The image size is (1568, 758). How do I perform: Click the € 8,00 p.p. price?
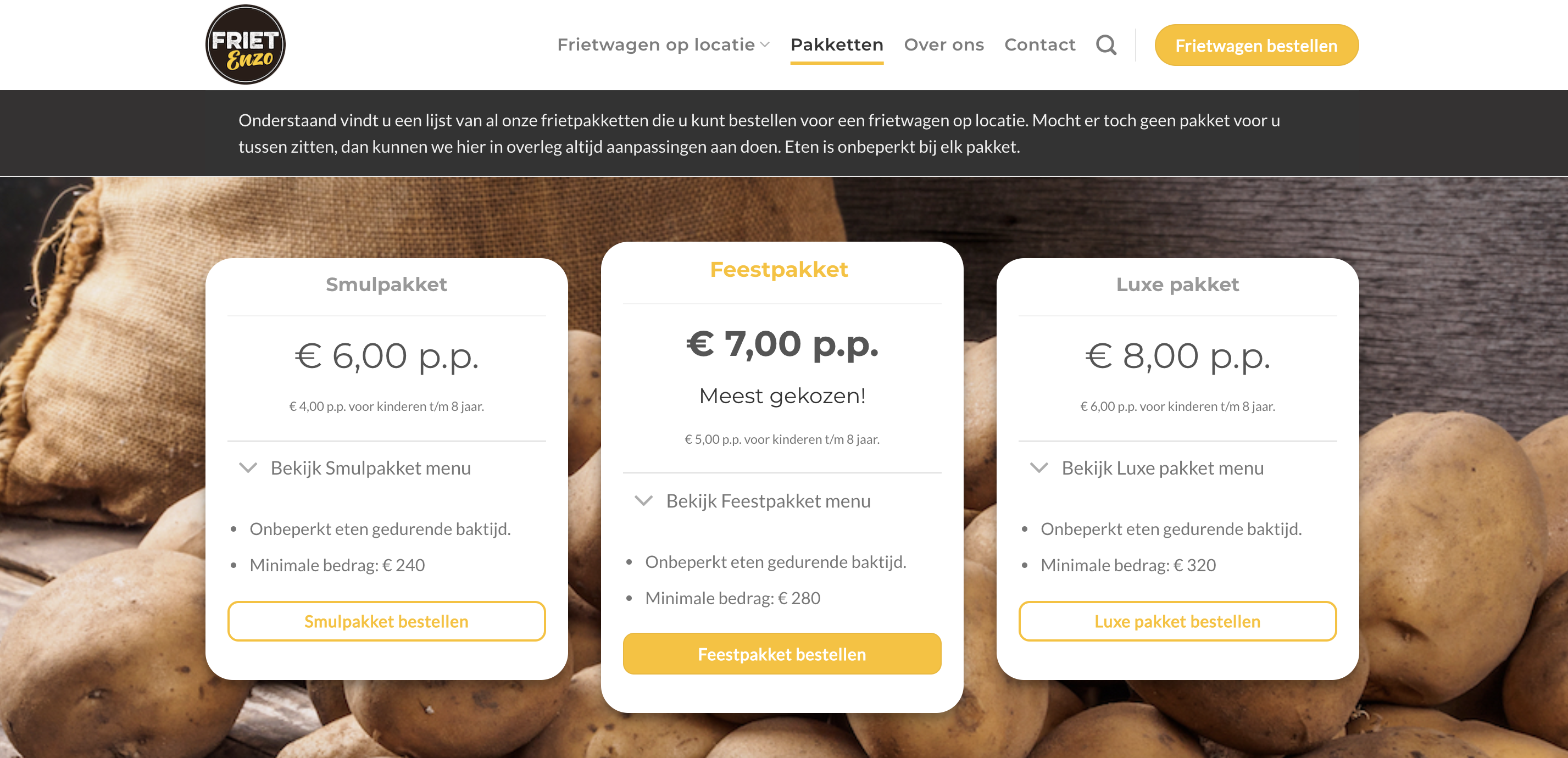pyautogui.click(x=1177, y=355)
